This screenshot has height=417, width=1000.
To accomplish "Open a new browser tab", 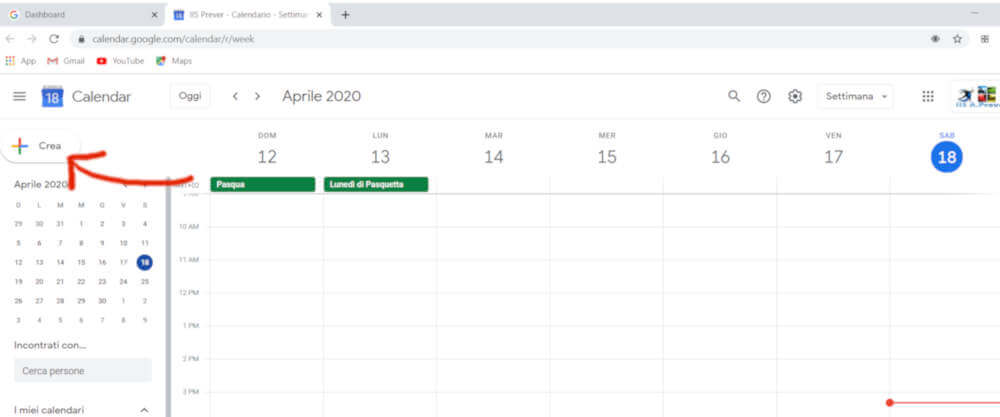I will (345, 15).
